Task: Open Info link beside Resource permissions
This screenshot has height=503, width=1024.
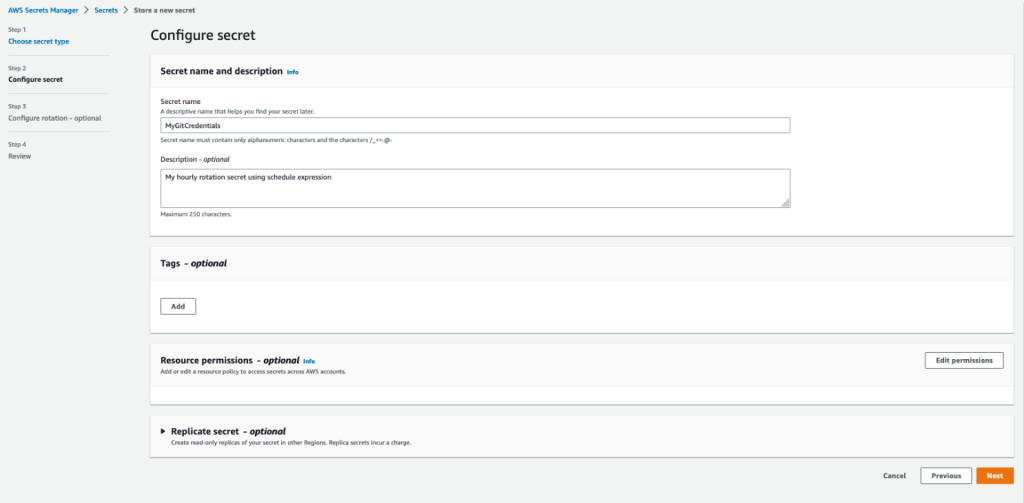Action: tap(310, 361)
